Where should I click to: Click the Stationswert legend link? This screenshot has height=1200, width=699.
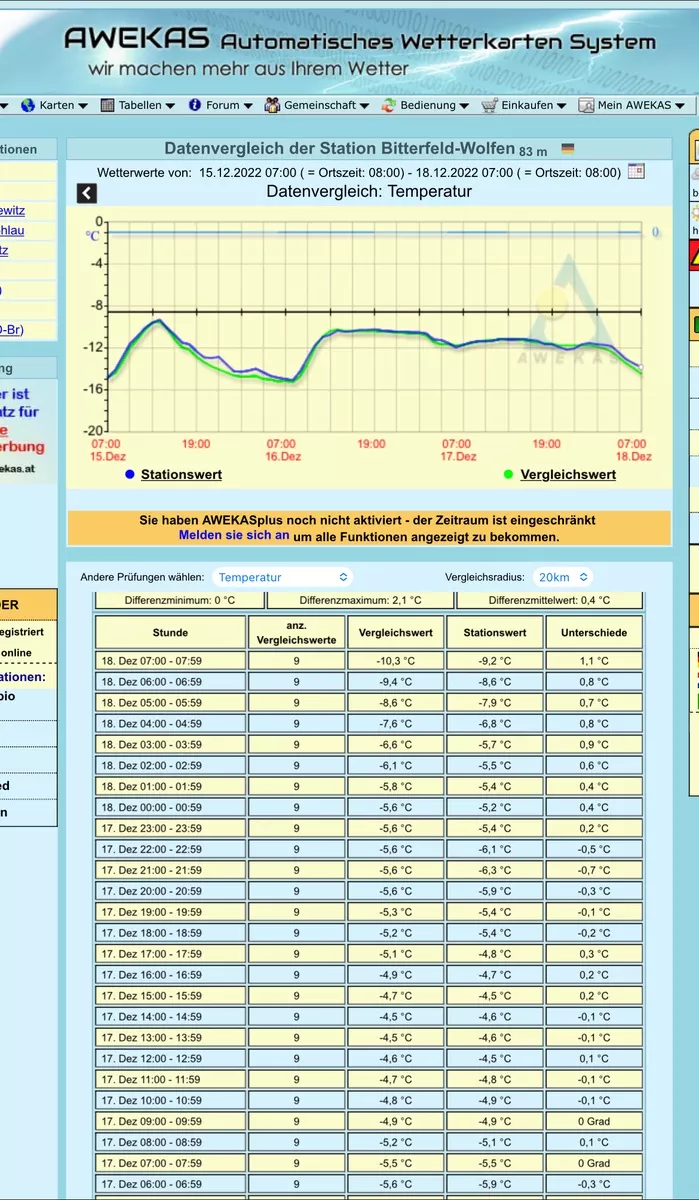click(x=181, y=474)
